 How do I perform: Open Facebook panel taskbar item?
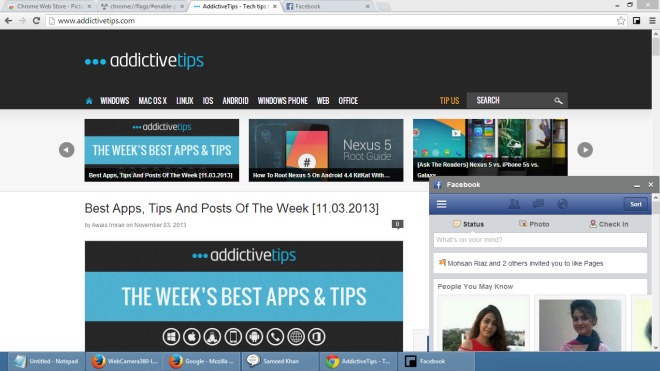[436, 361]
